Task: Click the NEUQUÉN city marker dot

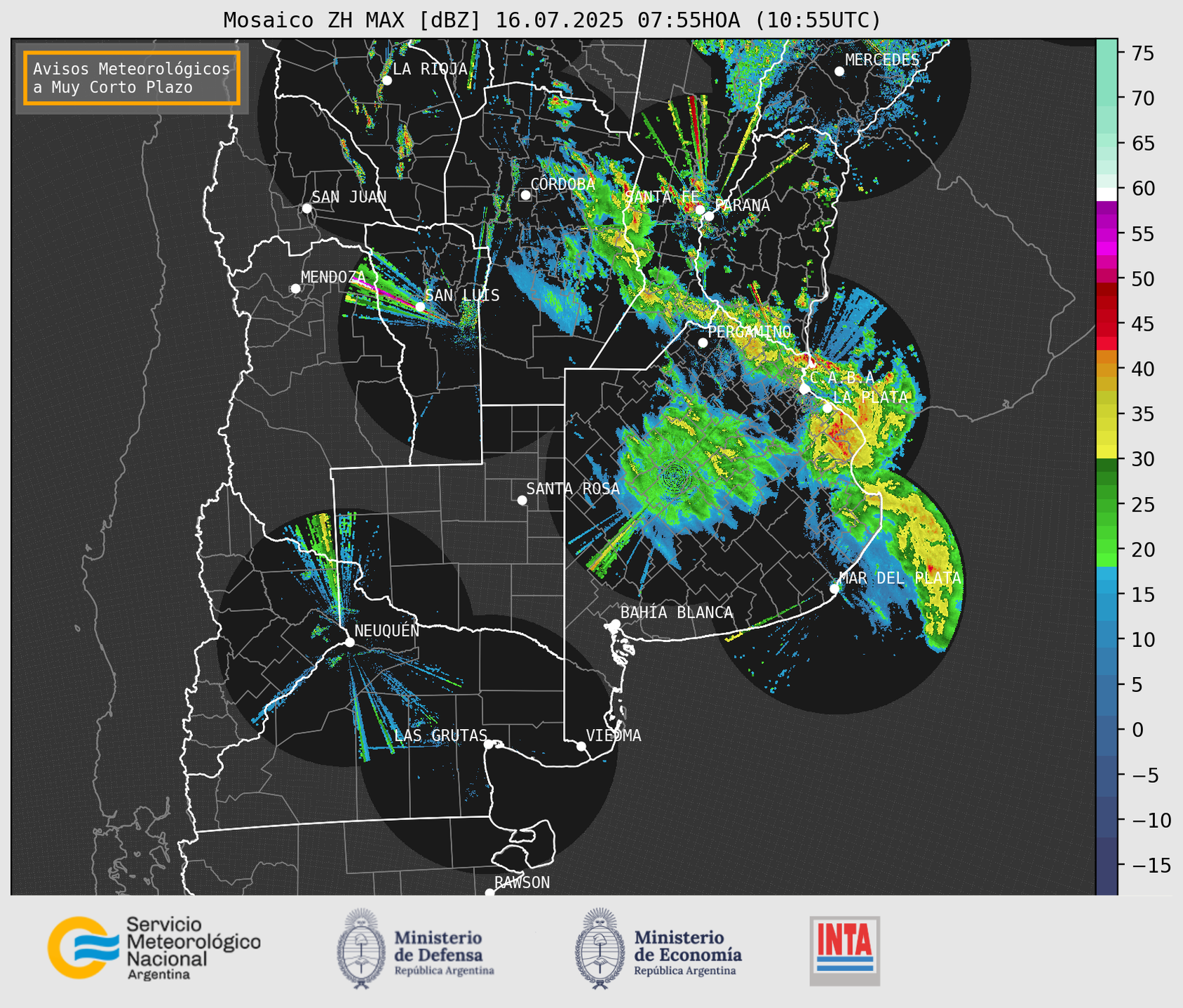Action: pyautogui.click(x=349, y=642)
